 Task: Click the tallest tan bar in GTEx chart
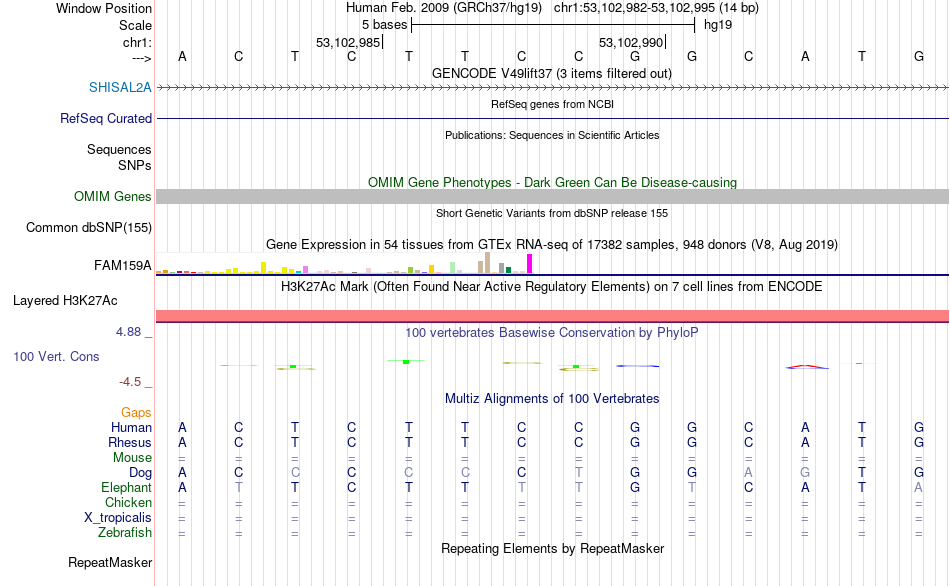(x=487, y=263)
